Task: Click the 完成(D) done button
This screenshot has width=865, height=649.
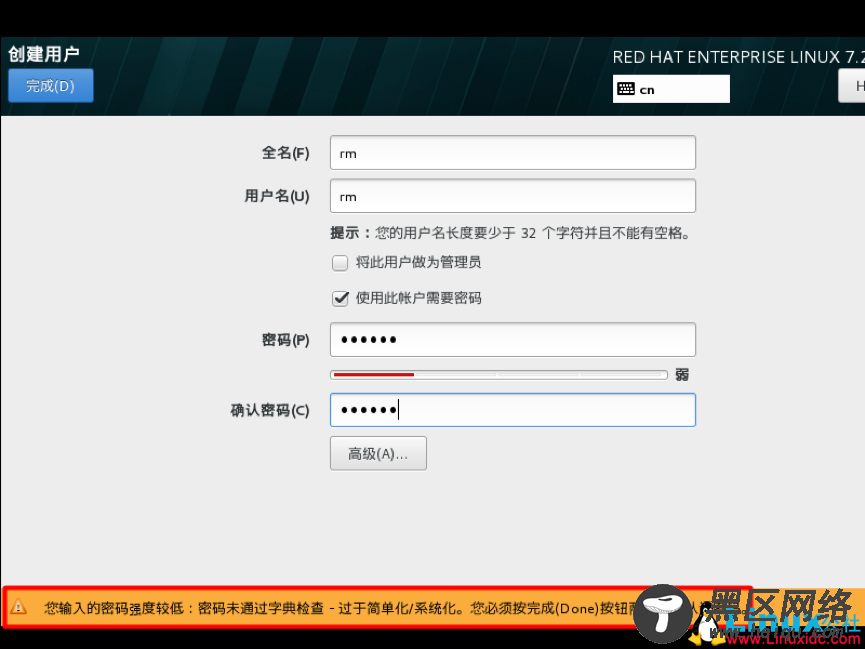Action: (51, 86)
